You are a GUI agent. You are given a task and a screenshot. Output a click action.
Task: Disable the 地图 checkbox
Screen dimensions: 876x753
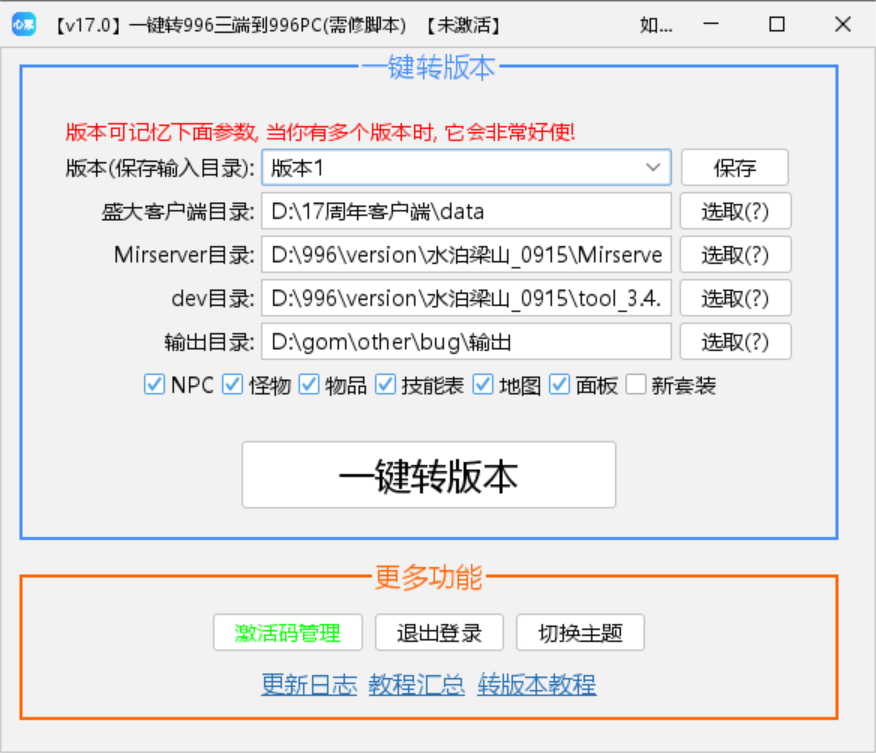(x=483, y=385)
